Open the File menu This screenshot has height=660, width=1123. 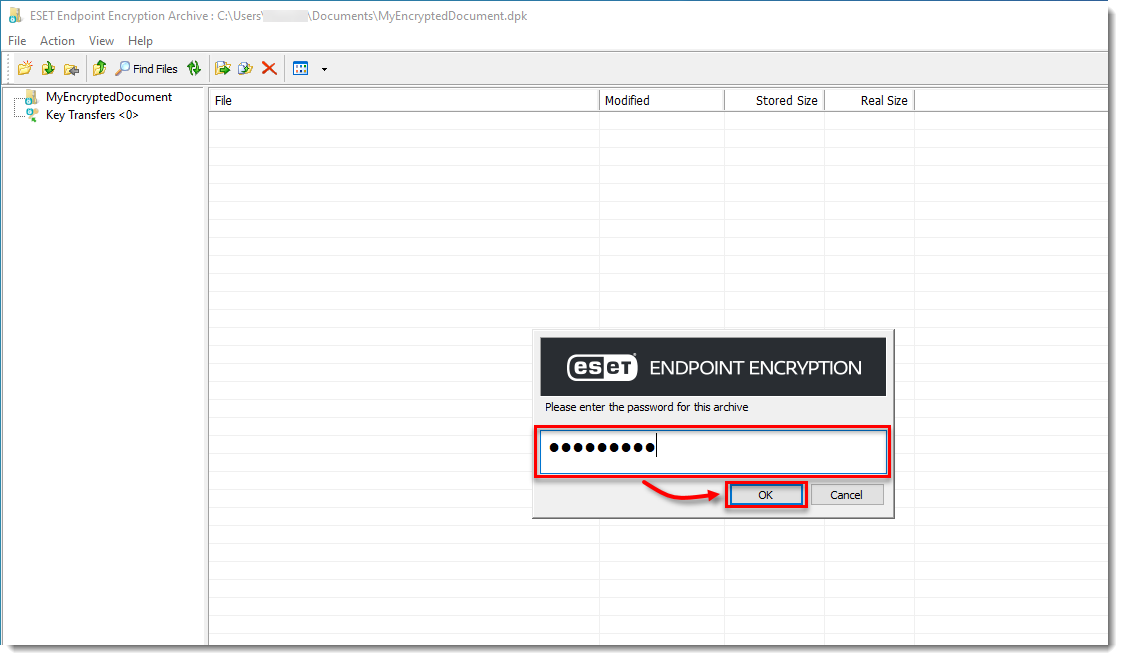pos(16,41)
